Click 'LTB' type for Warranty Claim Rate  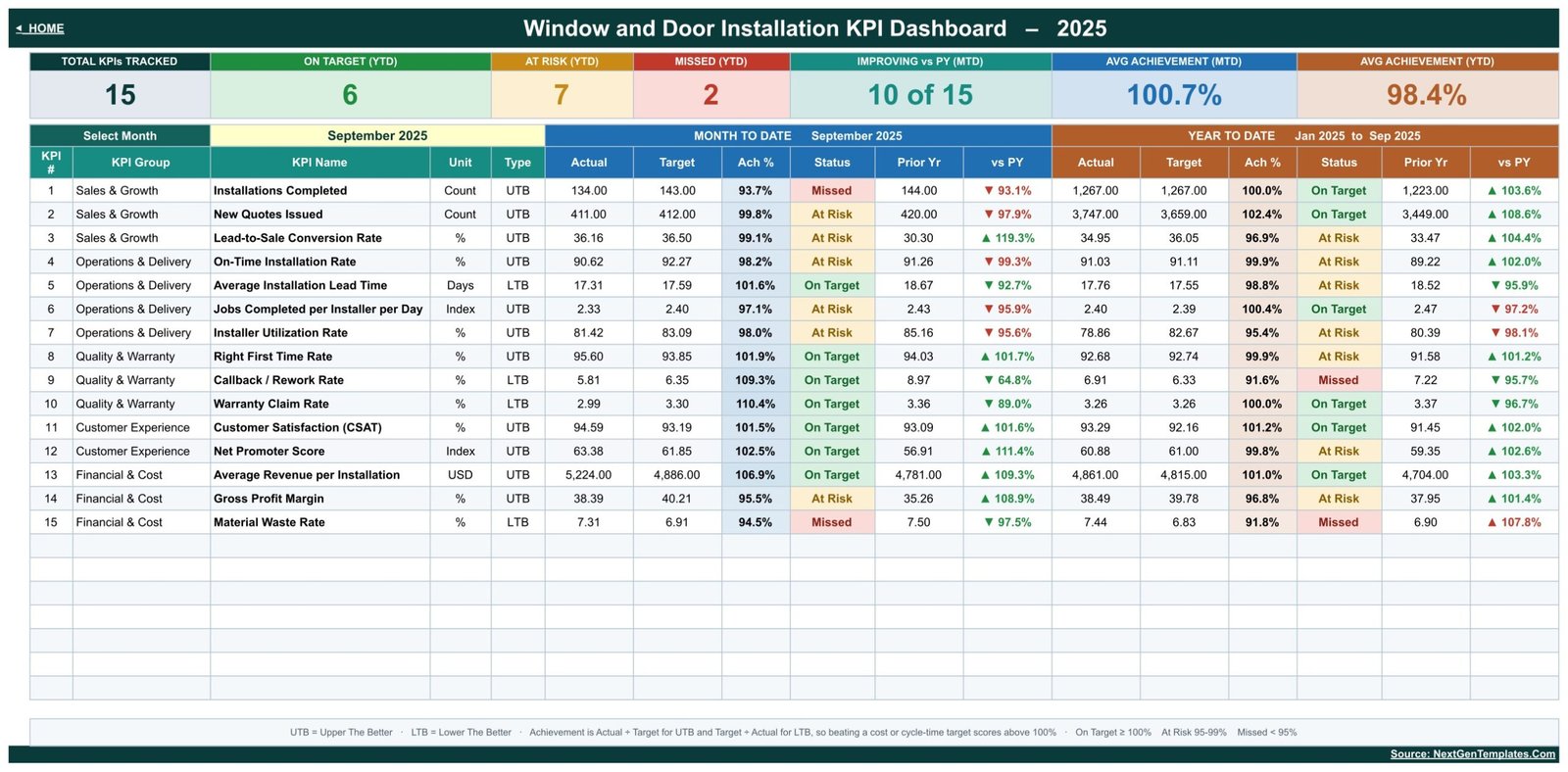click(517, 404)
